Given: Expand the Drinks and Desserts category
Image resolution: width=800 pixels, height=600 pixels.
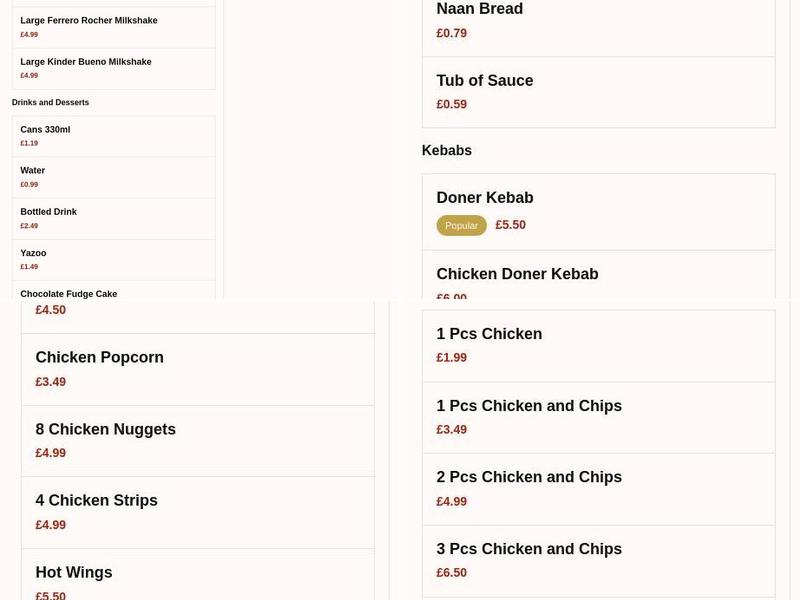Looking at the screenshot, I should tap(49, 102).
